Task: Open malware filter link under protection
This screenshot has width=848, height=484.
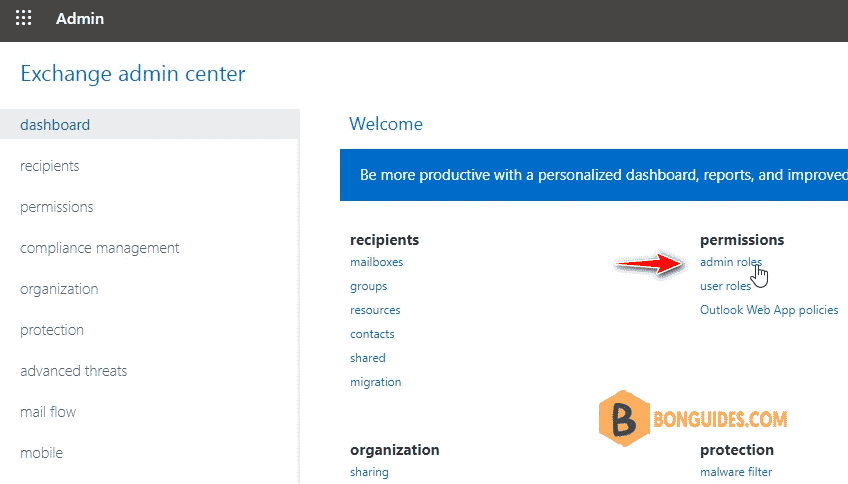Action: coord(736,472)
